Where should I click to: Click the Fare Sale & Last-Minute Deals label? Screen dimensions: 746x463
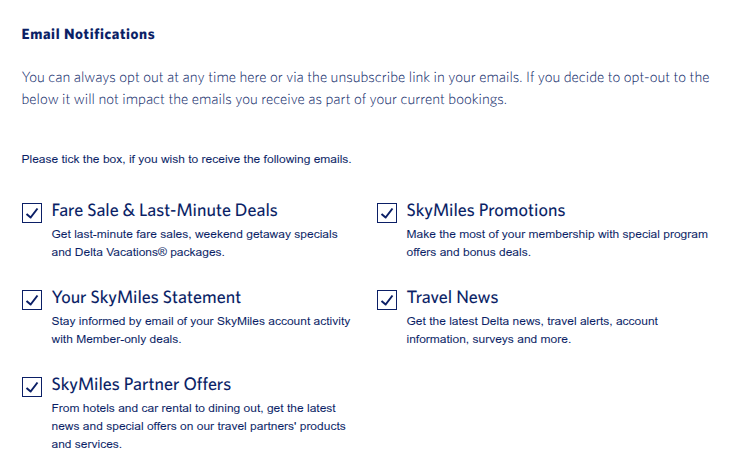tap(165, 210)
